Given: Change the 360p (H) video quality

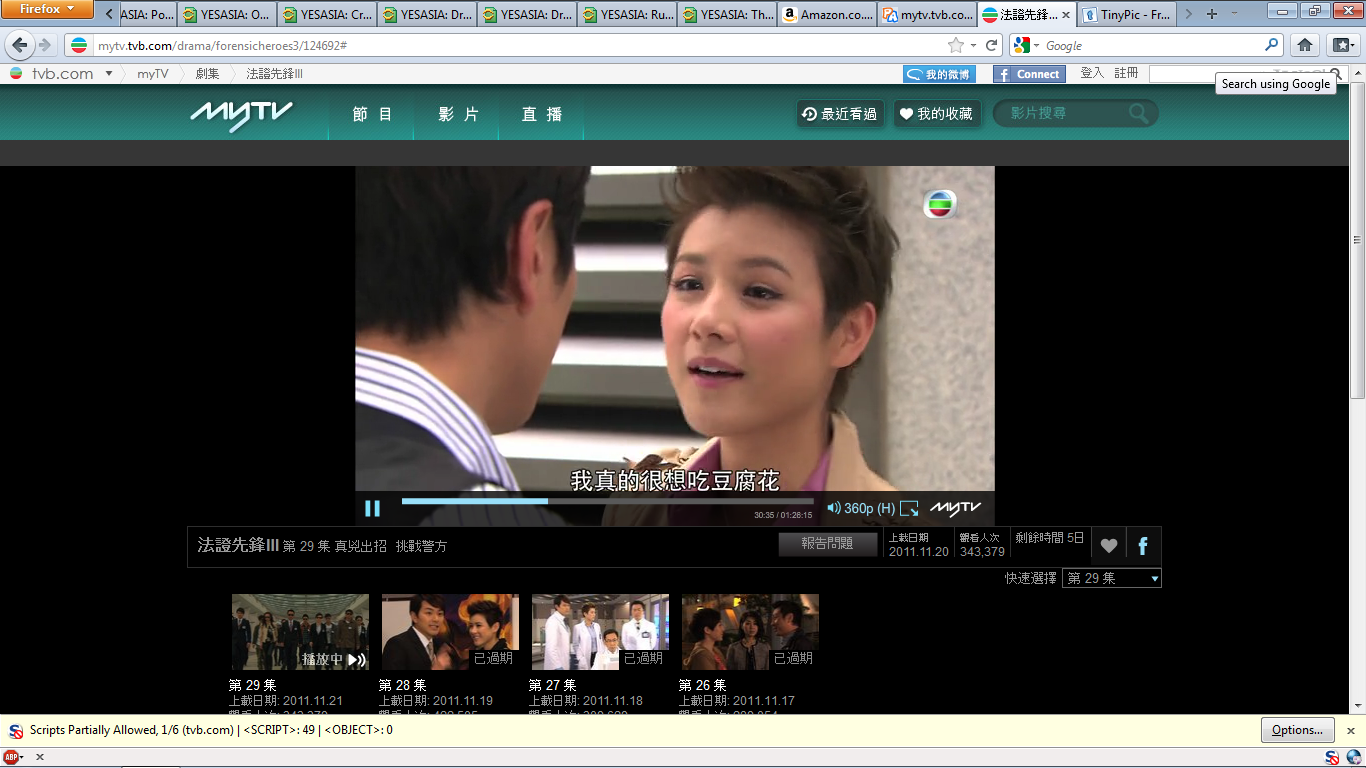Looking at the screenshot, I should tap(869, 509).
